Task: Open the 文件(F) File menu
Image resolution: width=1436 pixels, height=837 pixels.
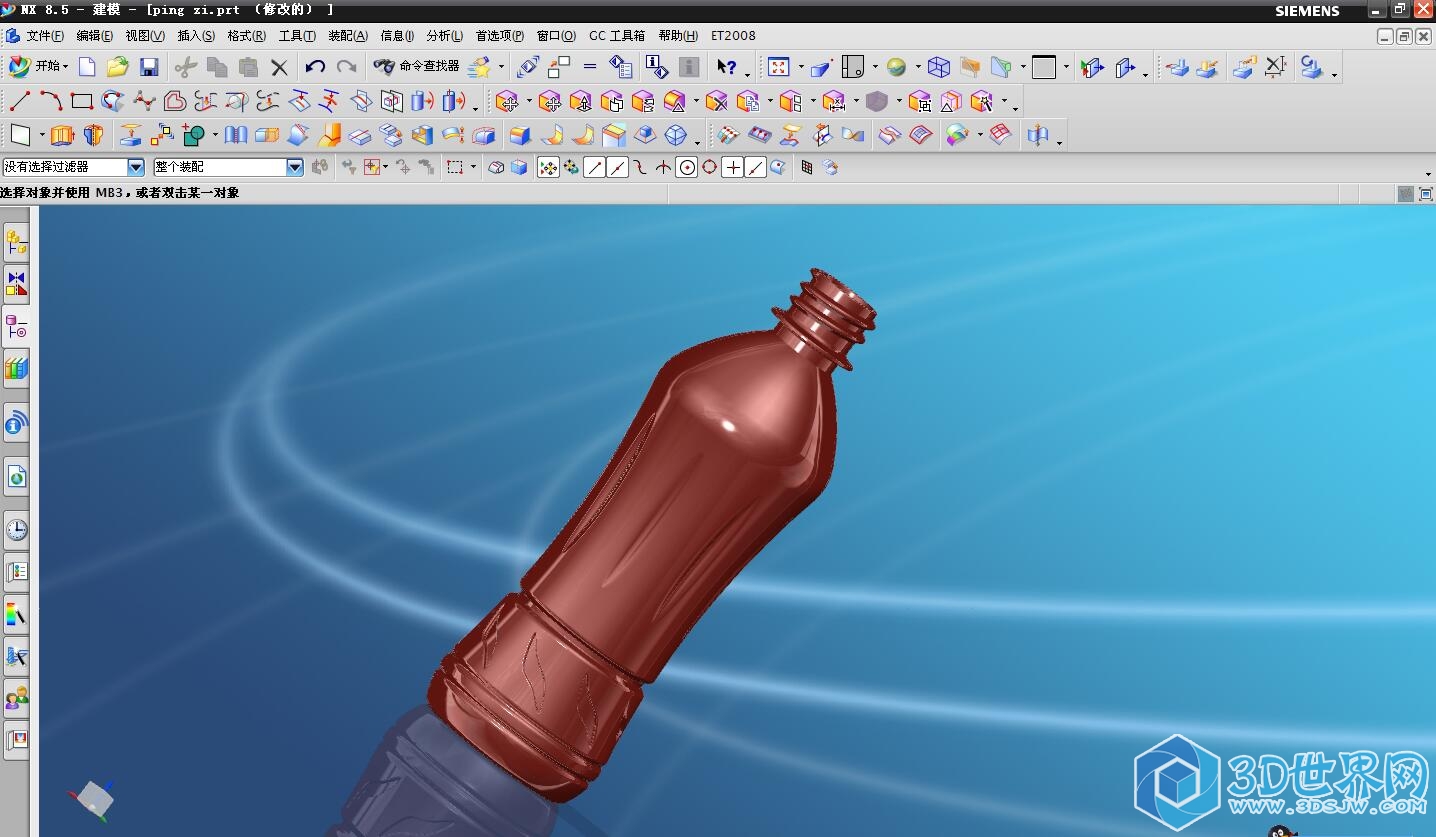Action: (45, 36)
